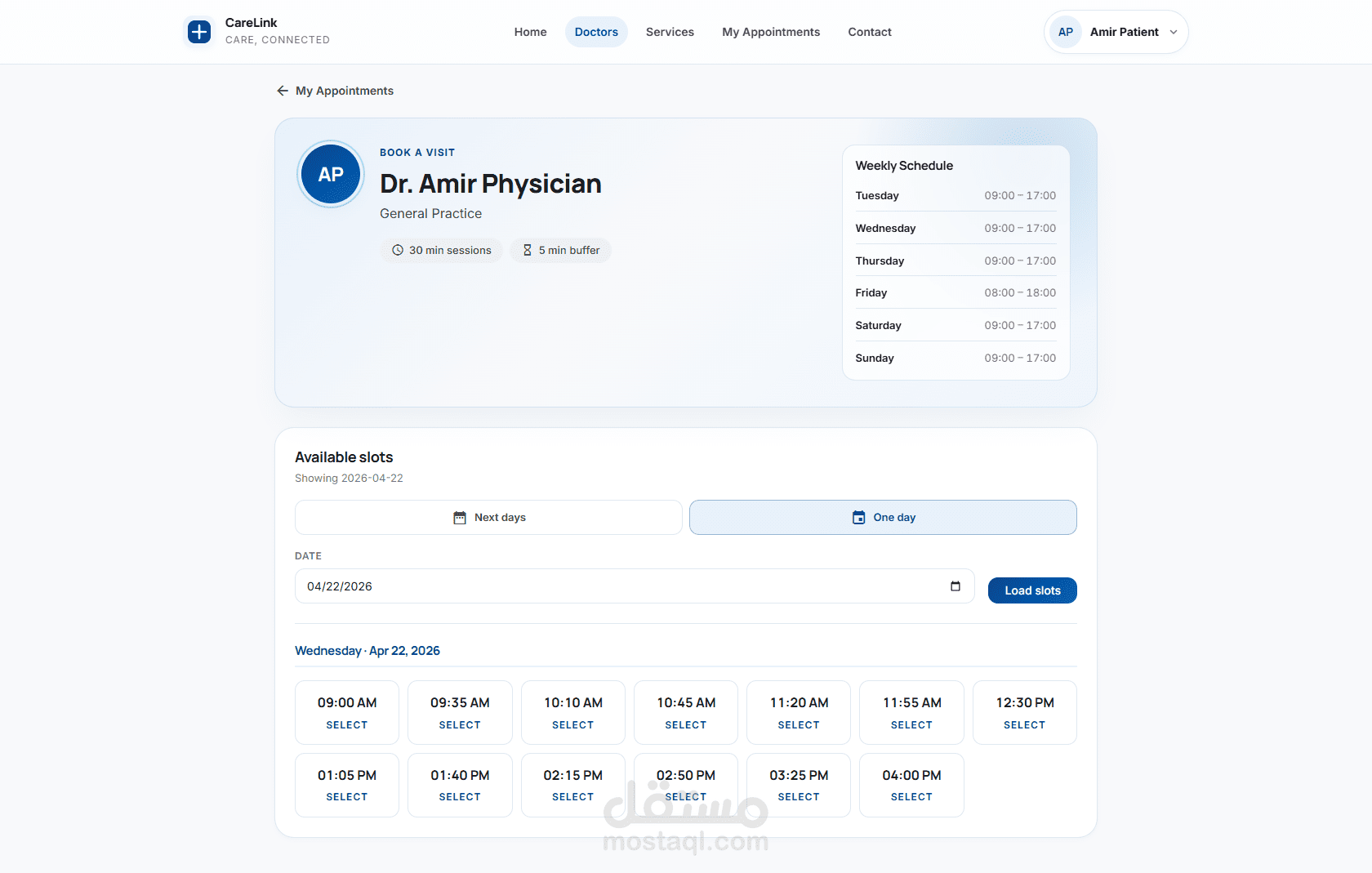The width and height of the screenshot is (1372, 873).
Task: Open the Services nav item
Action: [670, 32]
